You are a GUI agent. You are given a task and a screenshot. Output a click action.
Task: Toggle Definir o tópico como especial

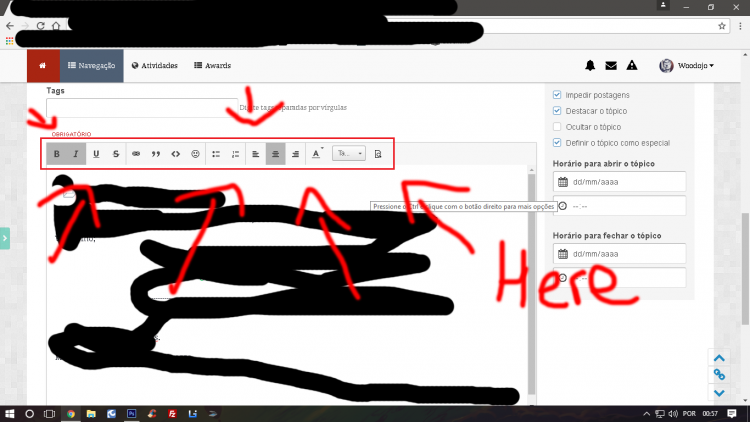click(x=558, y=143)
